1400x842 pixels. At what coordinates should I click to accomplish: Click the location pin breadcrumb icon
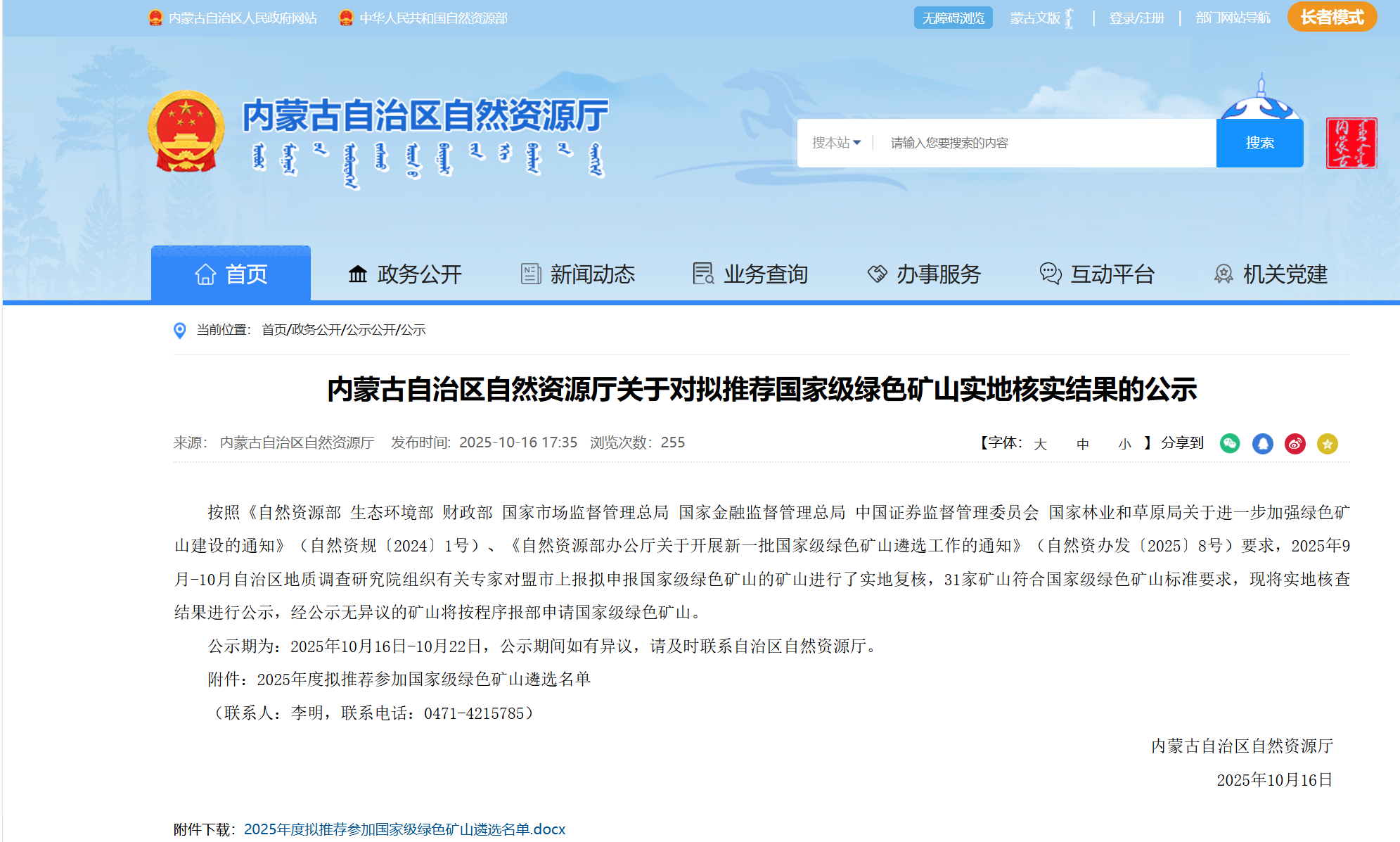(x=180, y=330)
